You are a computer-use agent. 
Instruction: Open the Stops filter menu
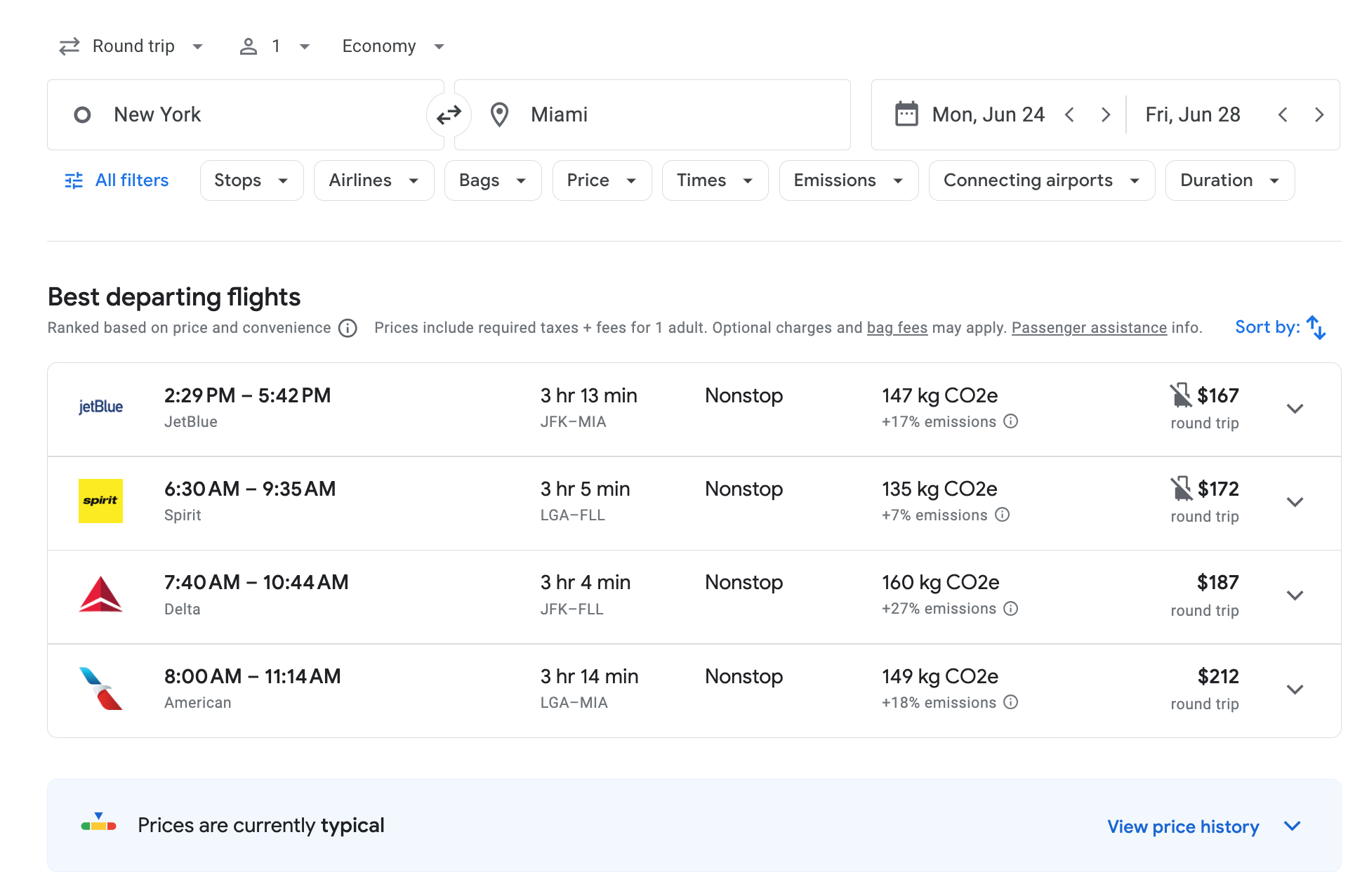click(251, 180)
